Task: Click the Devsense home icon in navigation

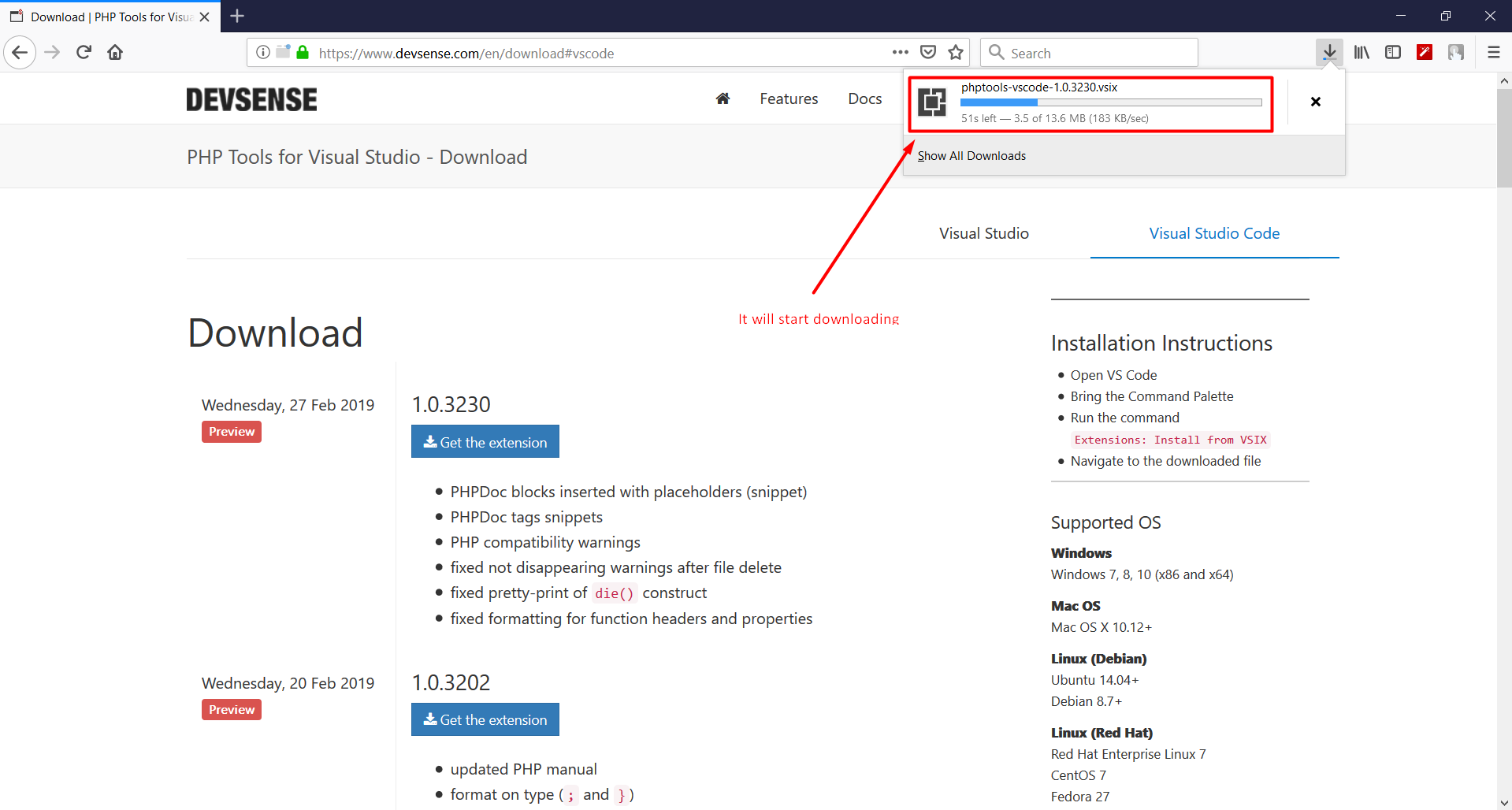Action: pyautogui.click(x=723, y=98)
